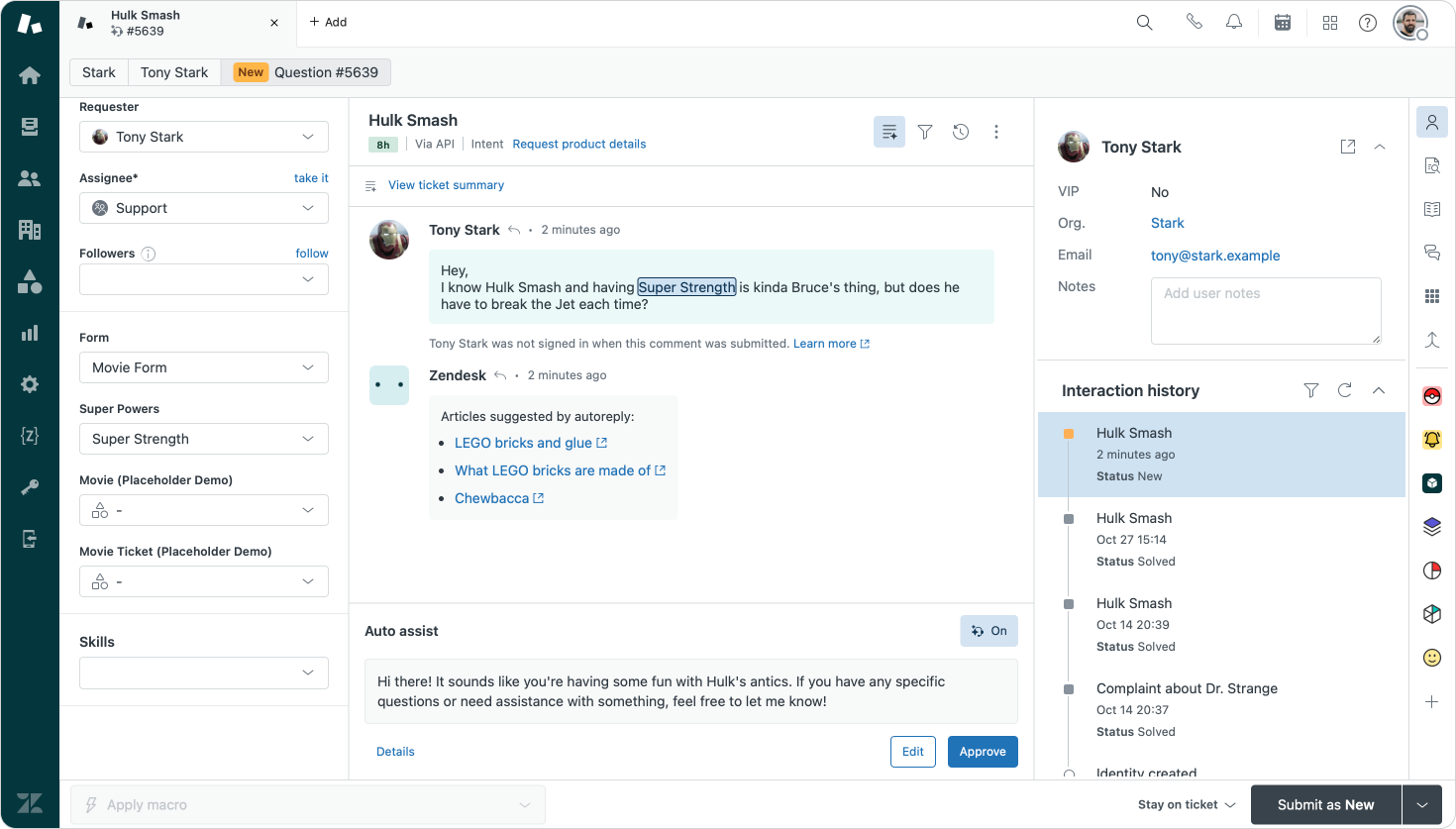The height and width of the screenshot is (829, 1456).
Task: Refresh the interaction history
Action: 1345,390
